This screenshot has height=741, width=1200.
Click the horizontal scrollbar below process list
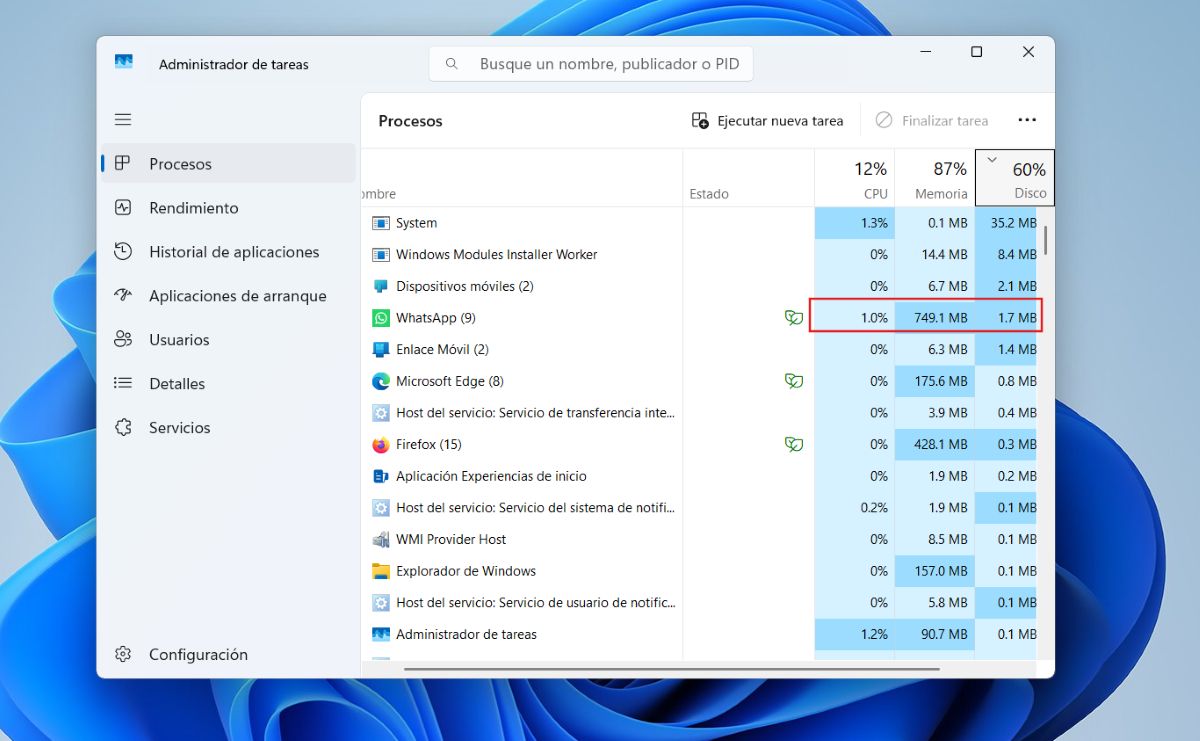click(671, 669)
